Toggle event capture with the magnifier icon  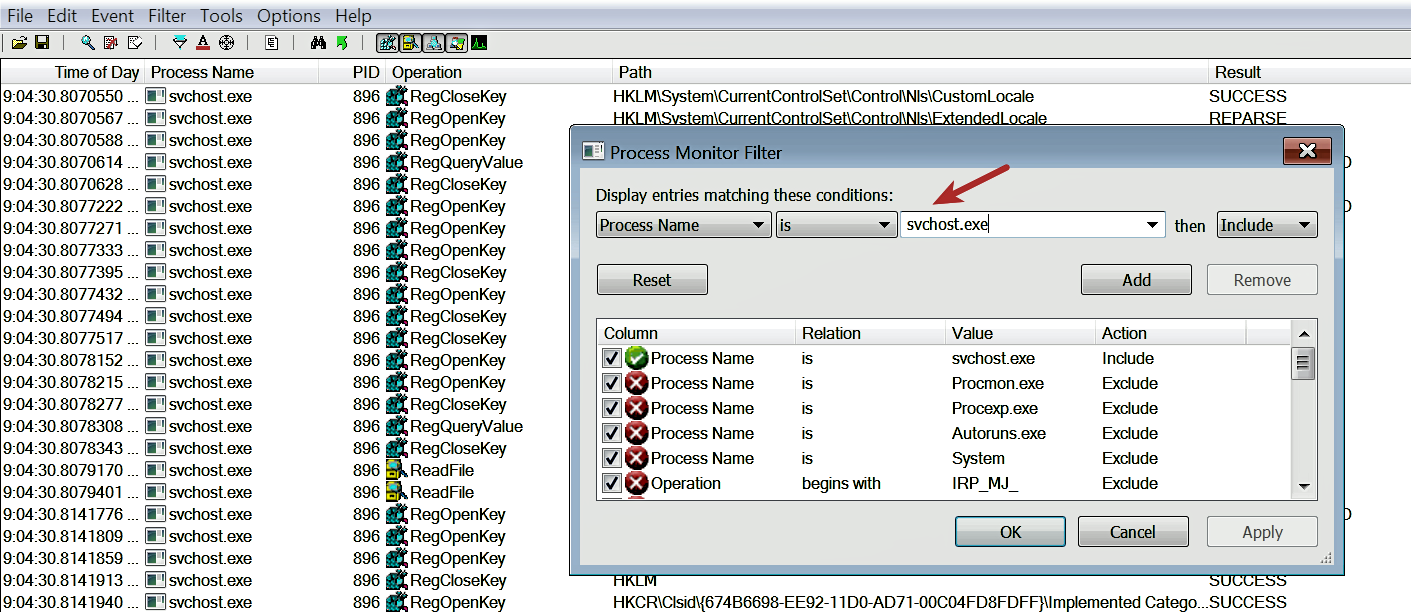pyautogui.click(x=88, y=43)
